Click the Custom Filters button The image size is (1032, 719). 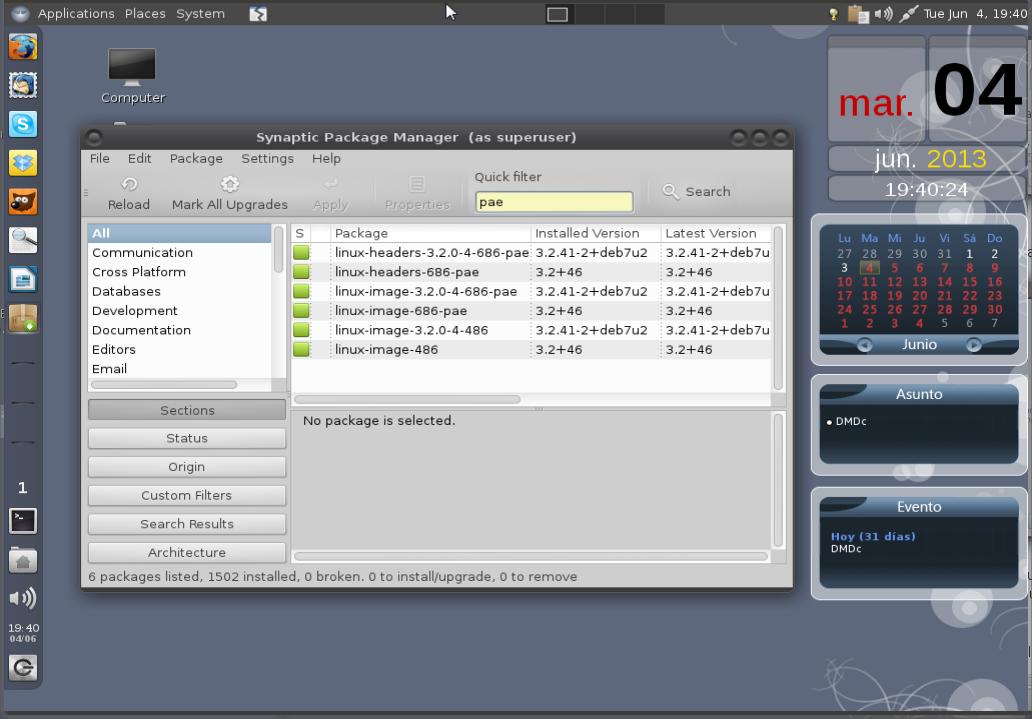click(186, 495)
